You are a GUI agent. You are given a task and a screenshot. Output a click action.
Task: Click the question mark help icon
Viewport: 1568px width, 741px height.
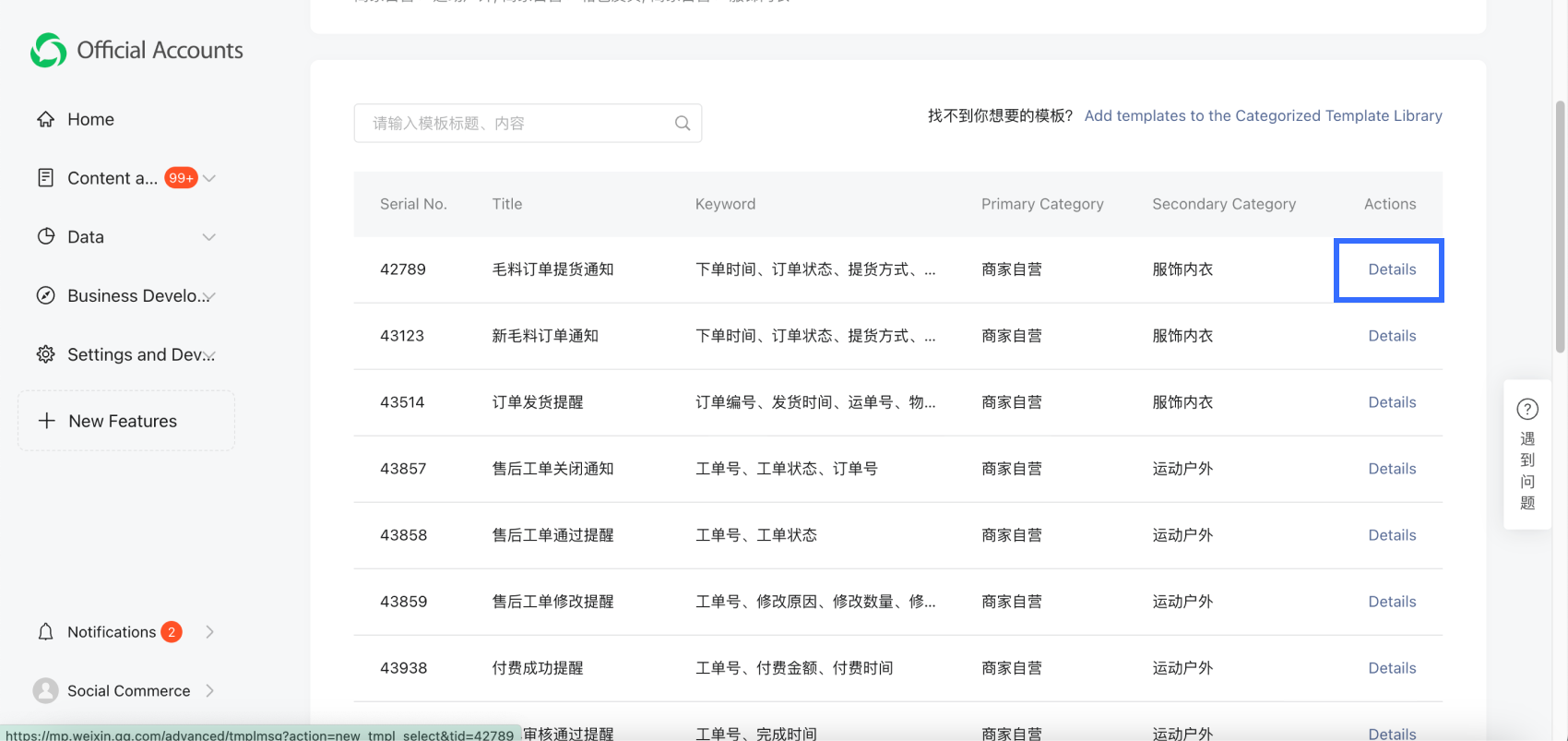[1527, 409]
